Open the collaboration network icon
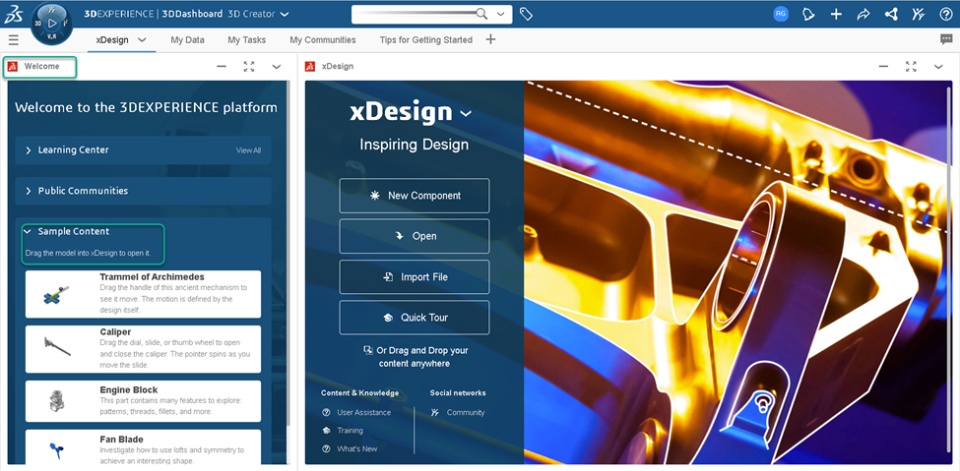This screenshot has height=471, width=960. click(891, 14)
